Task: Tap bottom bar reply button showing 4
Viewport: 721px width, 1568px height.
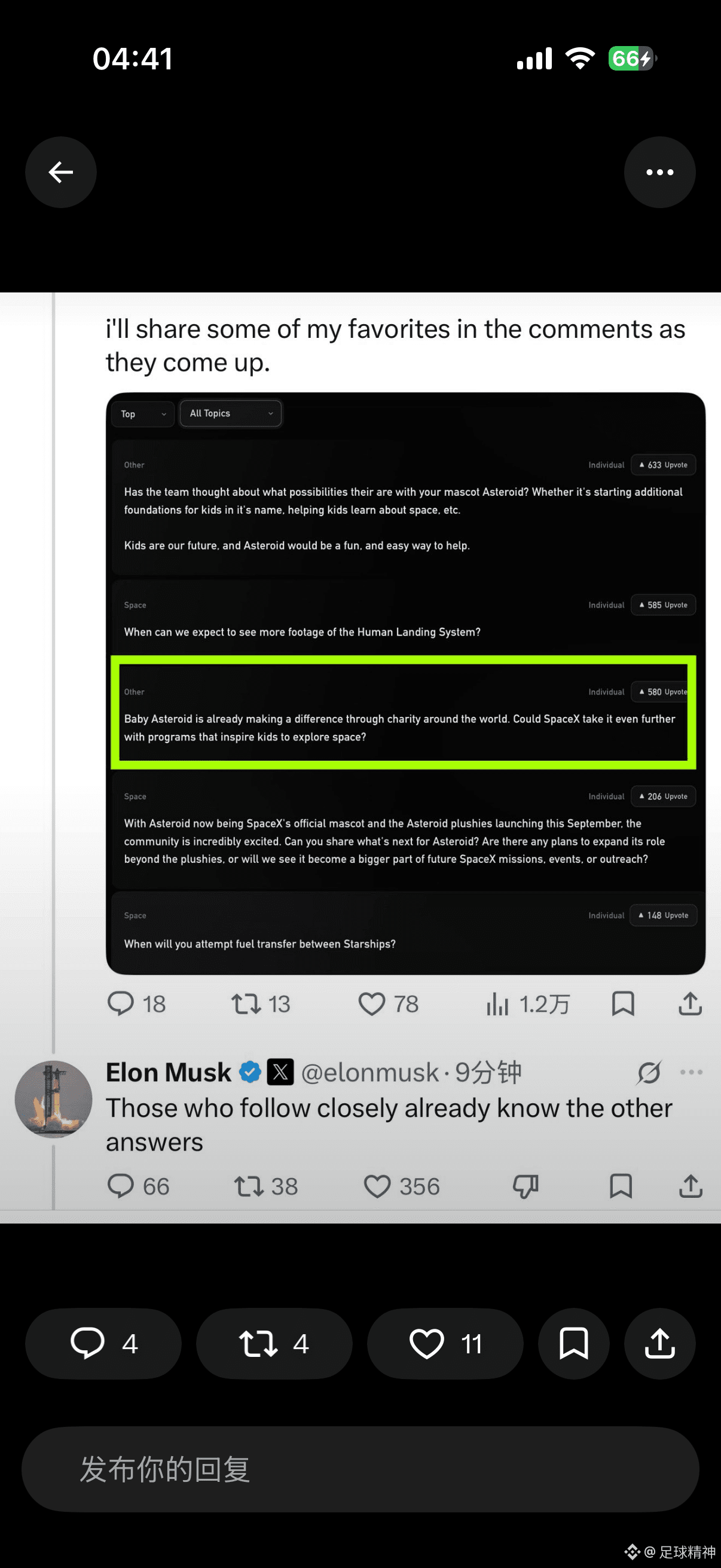Action: (103, 1343)
